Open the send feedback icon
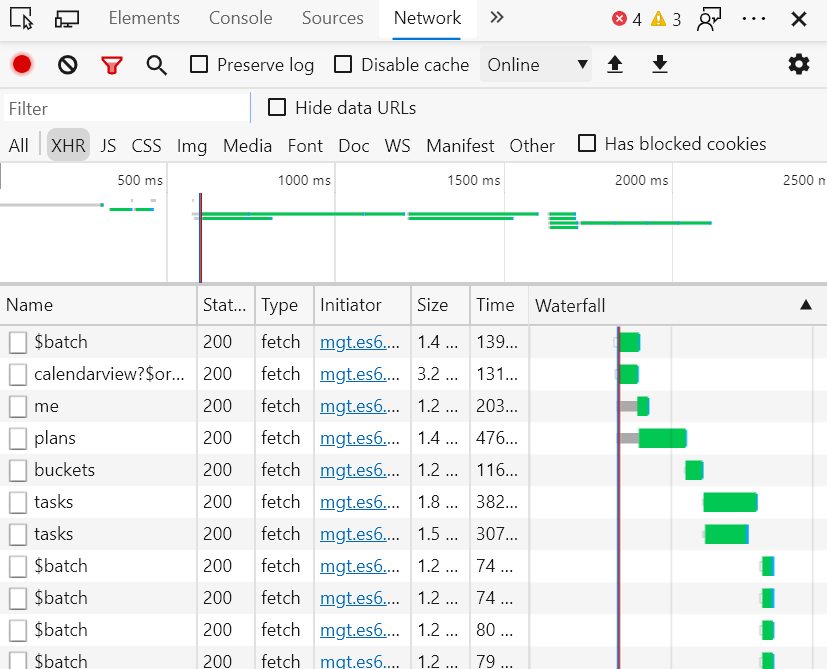 click(709, 20)
